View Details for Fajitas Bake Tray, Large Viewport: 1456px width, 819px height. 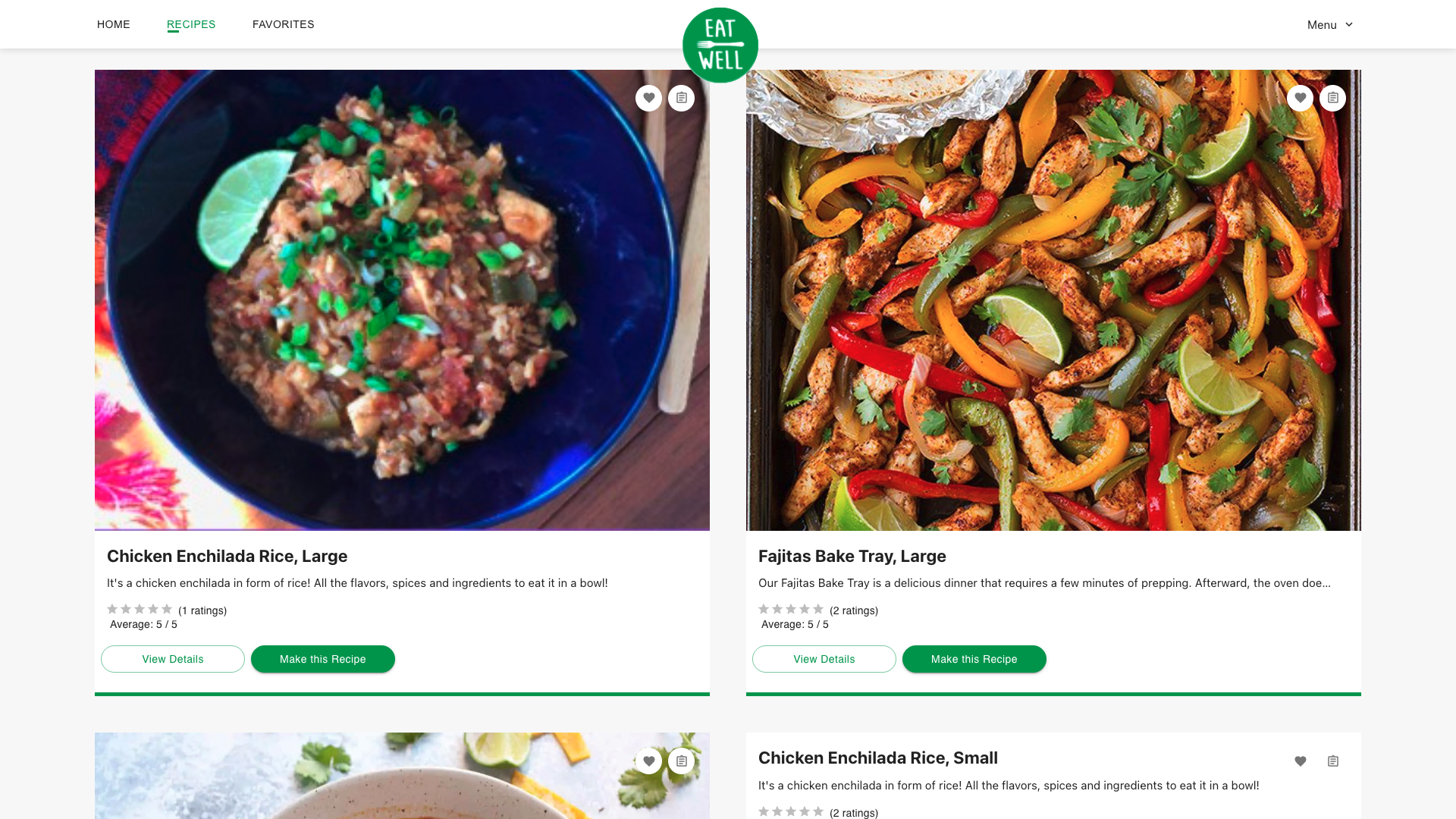click(824, 659)
